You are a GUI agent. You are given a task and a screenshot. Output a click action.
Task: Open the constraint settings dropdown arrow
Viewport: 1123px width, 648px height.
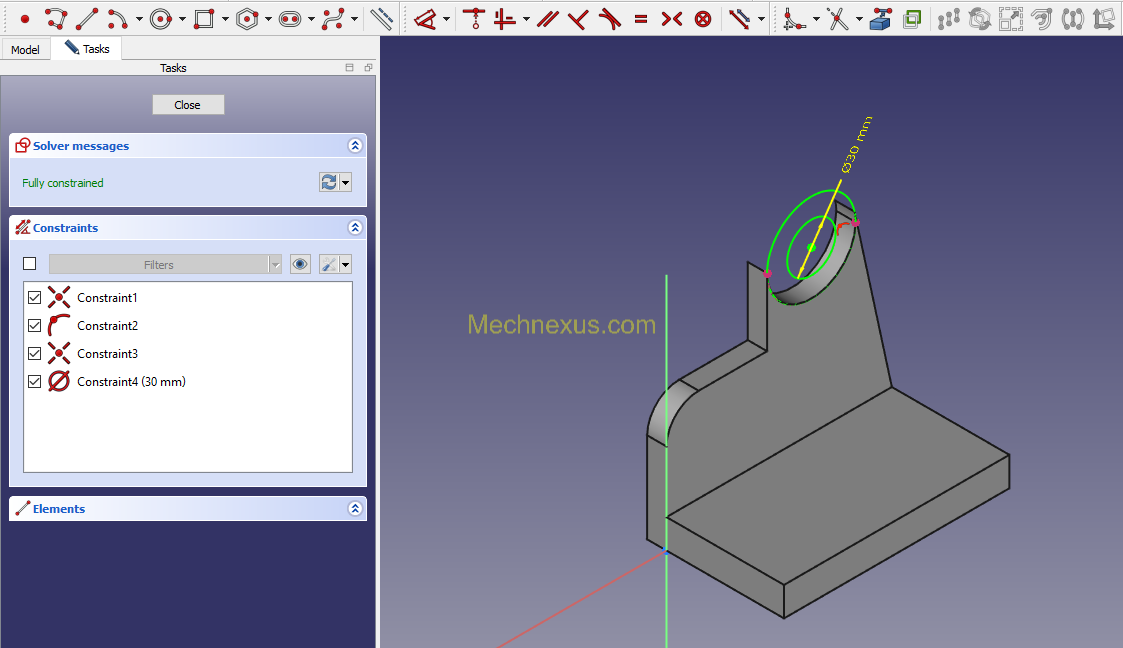pyautogui.click(x=345, y=264)
